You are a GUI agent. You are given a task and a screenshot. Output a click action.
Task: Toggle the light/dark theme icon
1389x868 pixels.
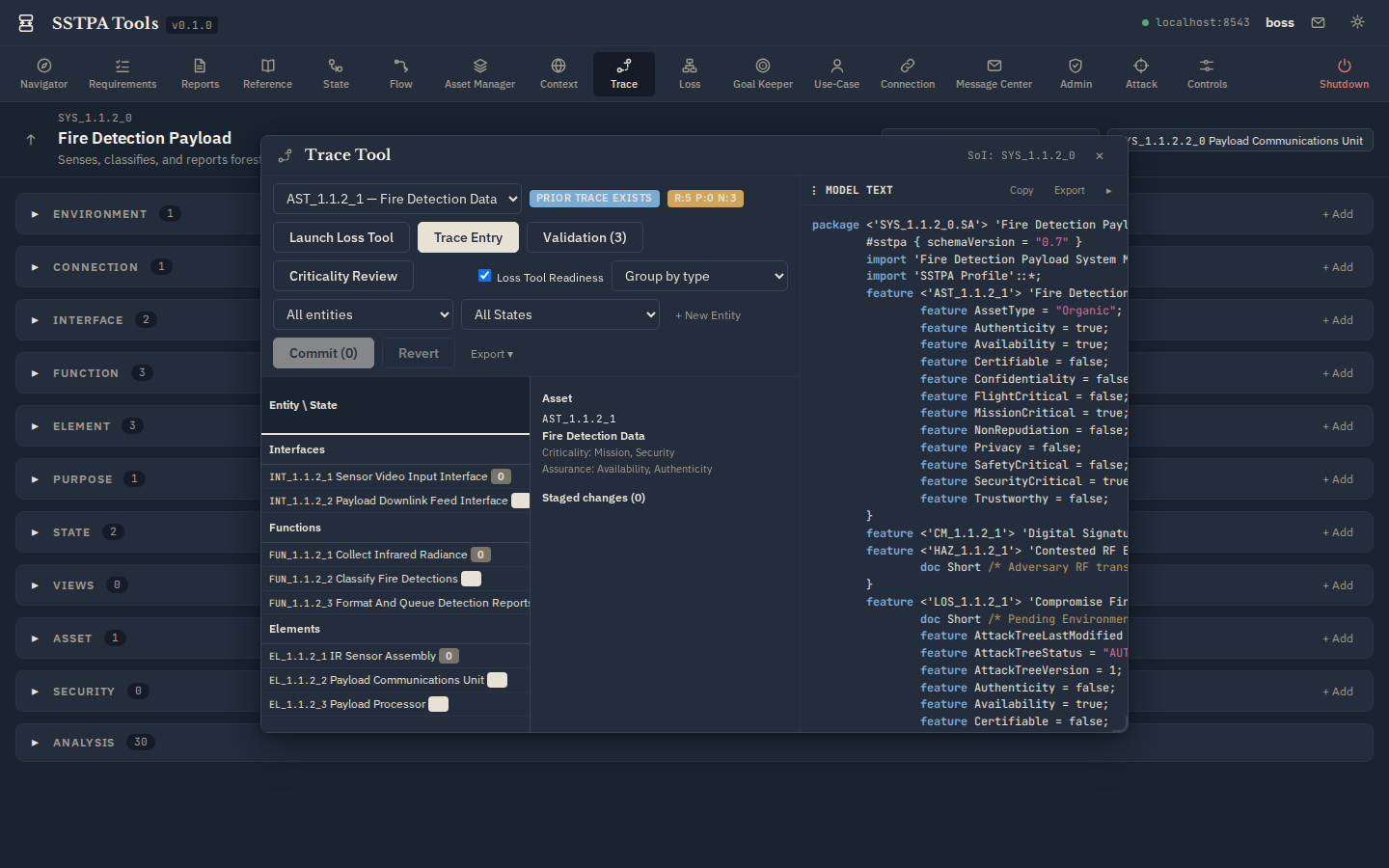coord(1357,22)
